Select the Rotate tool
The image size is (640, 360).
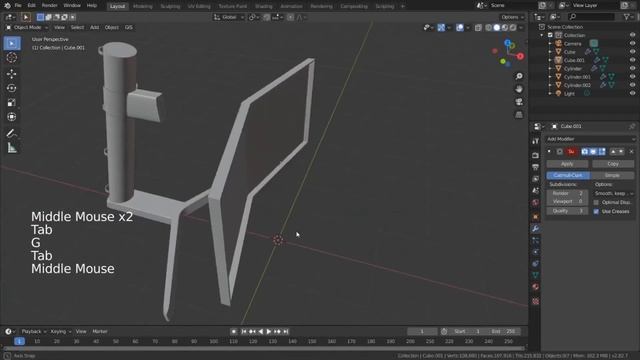click(x=12, y=88)
